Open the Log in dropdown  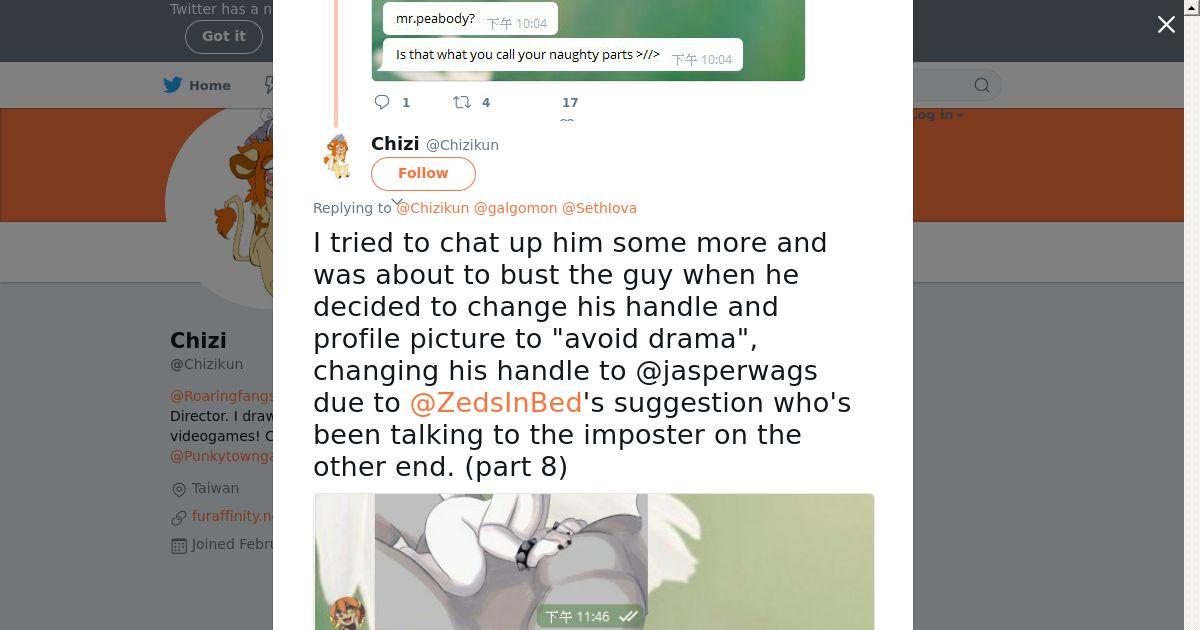coord(936,115)
